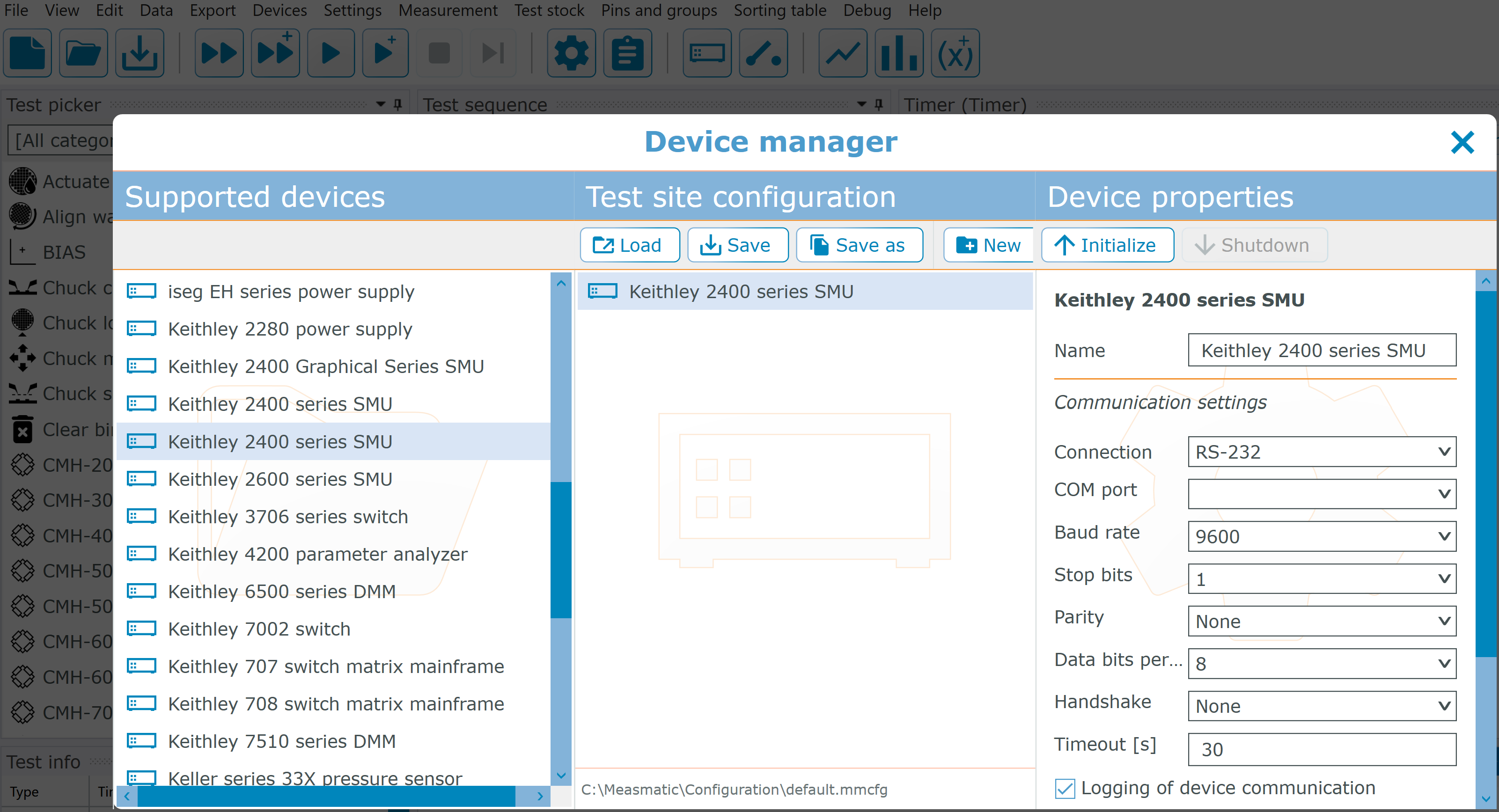The image size is (1499, 812).
Task: Click the pin icon of Test picker panel
Action: 398,105
